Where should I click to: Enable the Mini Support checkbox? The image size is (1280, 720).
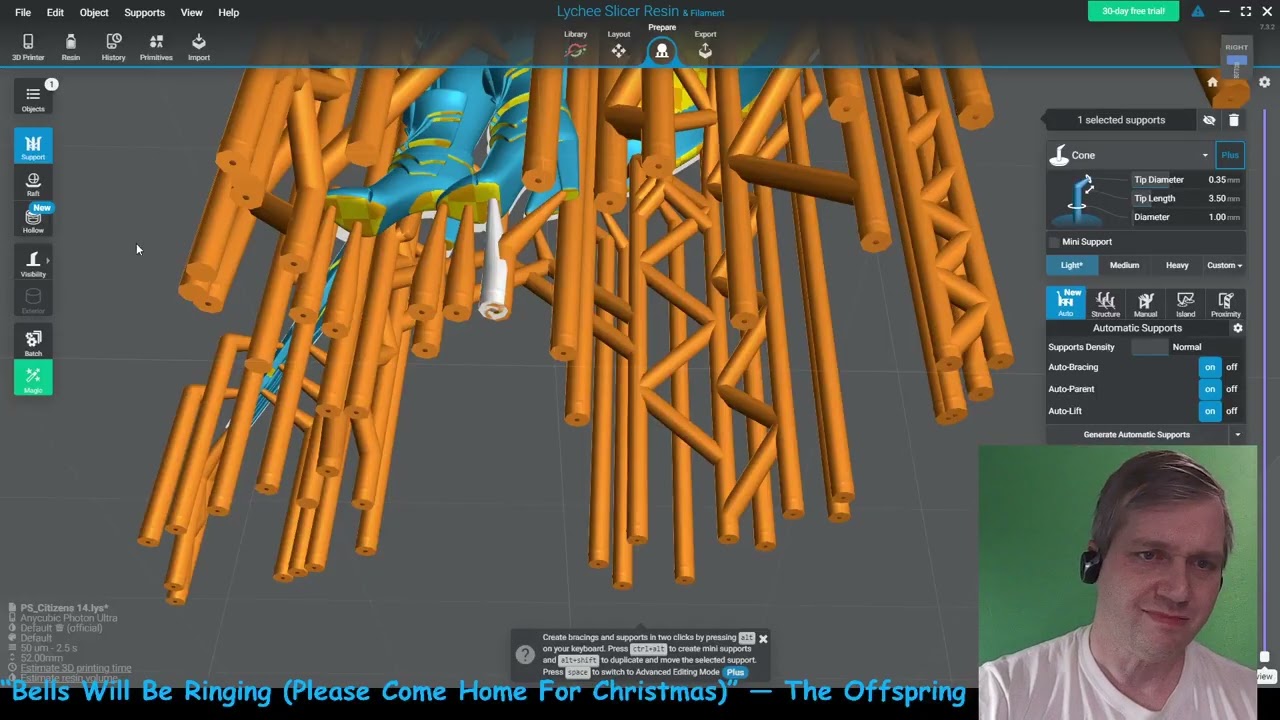(1053, 242)
